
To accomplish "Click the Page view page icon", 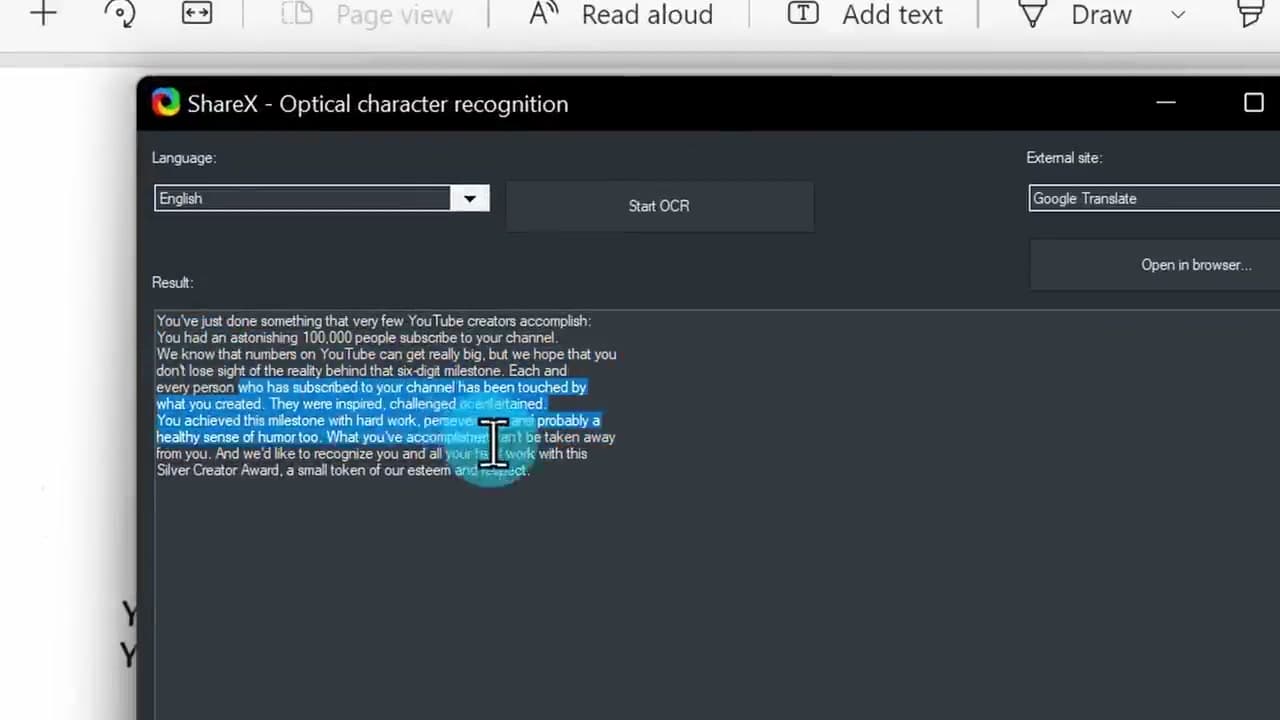I will (x=296, y=14).
